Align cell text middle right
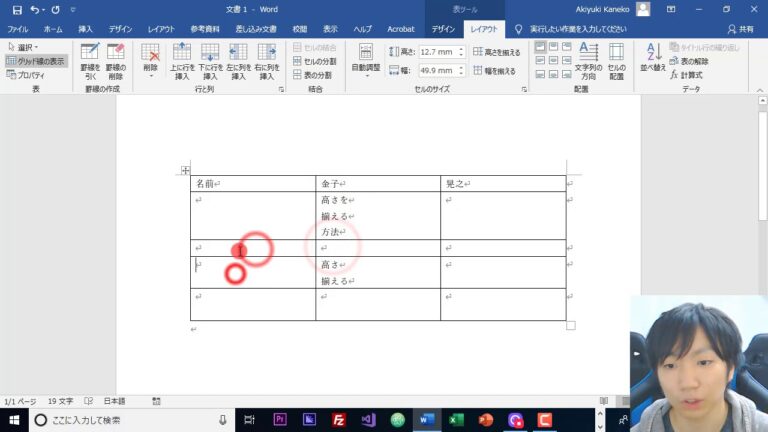Screen dimensions: 768x432 click(567, 61)
